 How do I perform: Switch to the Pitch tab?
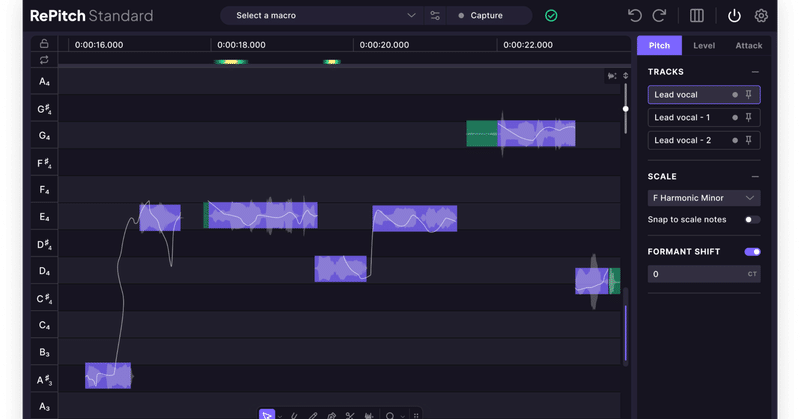659,45
